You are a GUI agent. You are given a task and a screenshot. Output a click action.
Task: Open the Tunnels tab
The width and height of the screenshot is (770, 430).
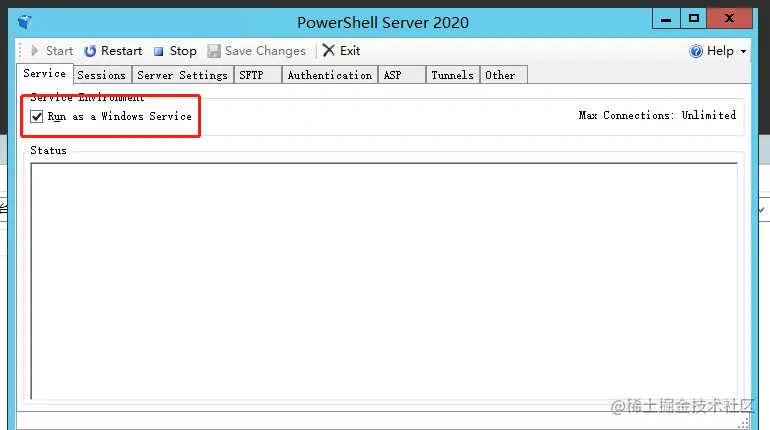click(452, 75)
